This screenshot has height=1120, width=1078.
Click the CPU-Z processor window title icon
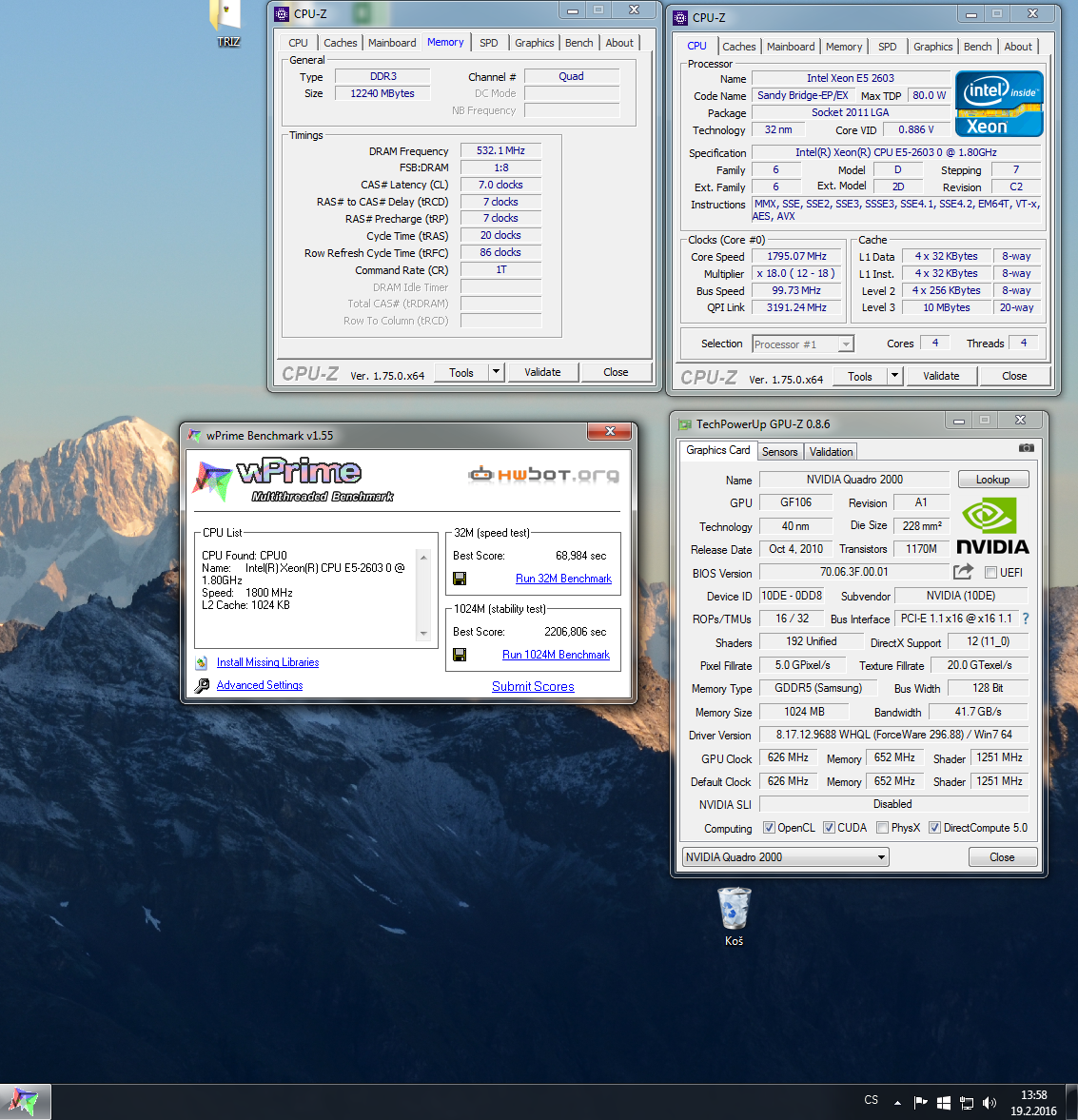[x=681, y=18]
